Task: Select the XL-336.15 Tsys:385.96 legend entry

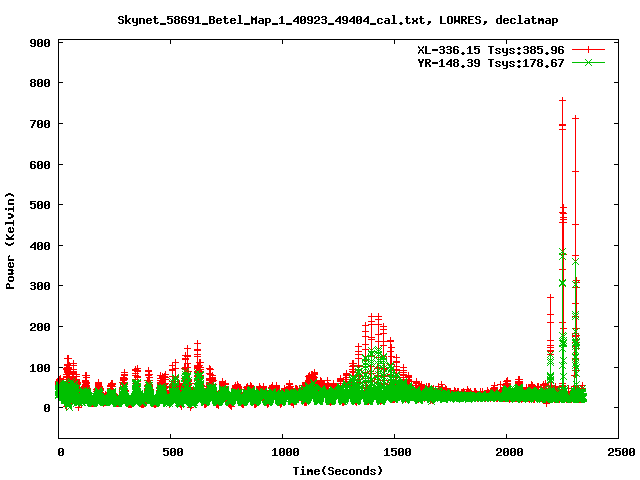Action: coord(491,50)
